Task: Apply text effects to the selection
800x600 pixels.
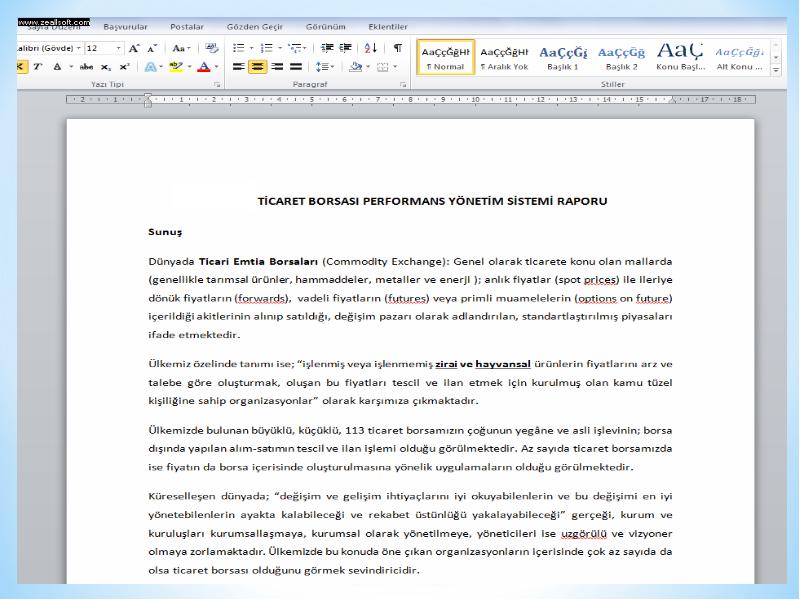Action: (151, 67)
